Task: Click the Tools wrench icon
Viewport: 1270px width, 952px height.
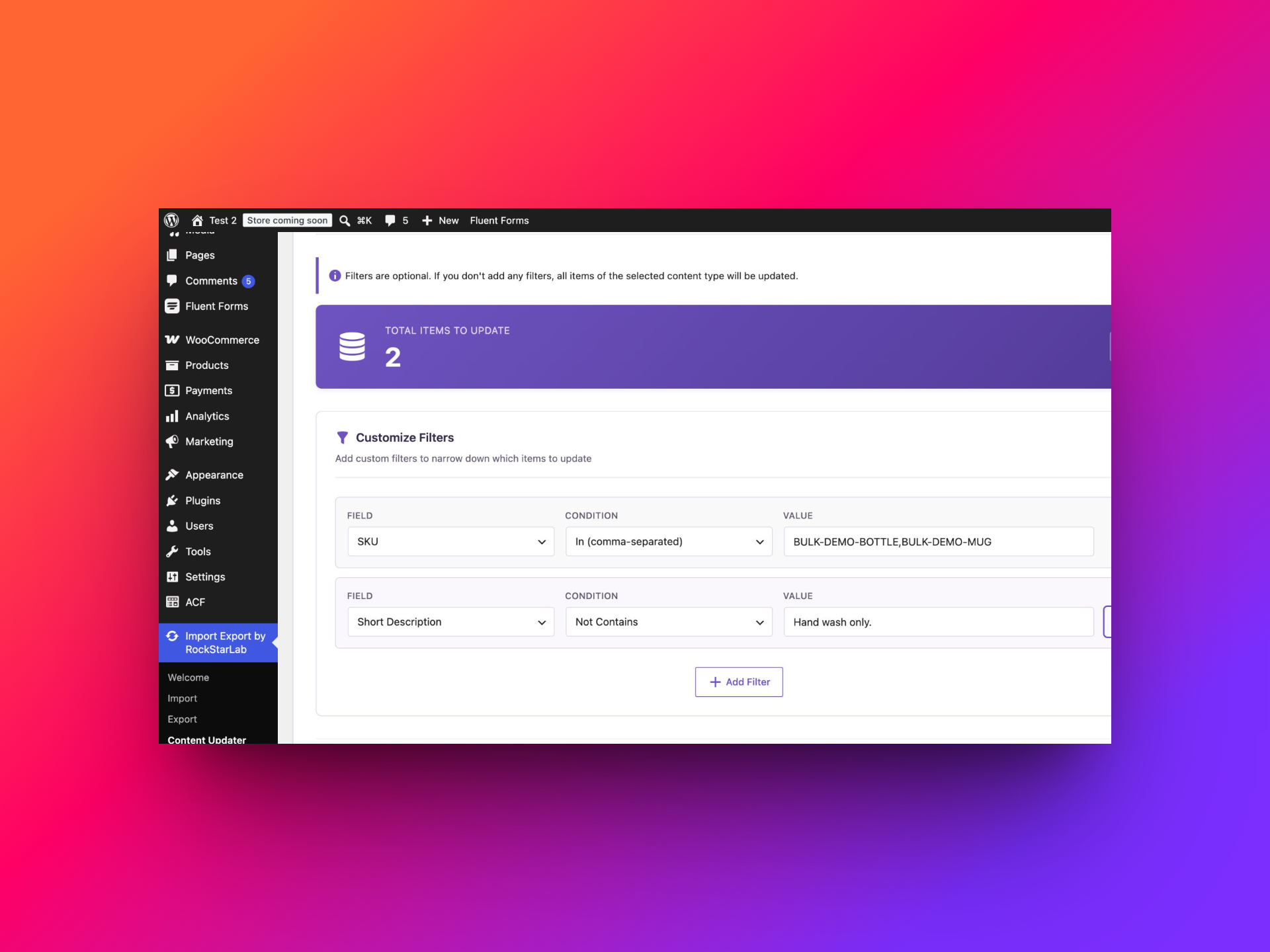Action: pyautogui.click(x=172, y=551)
